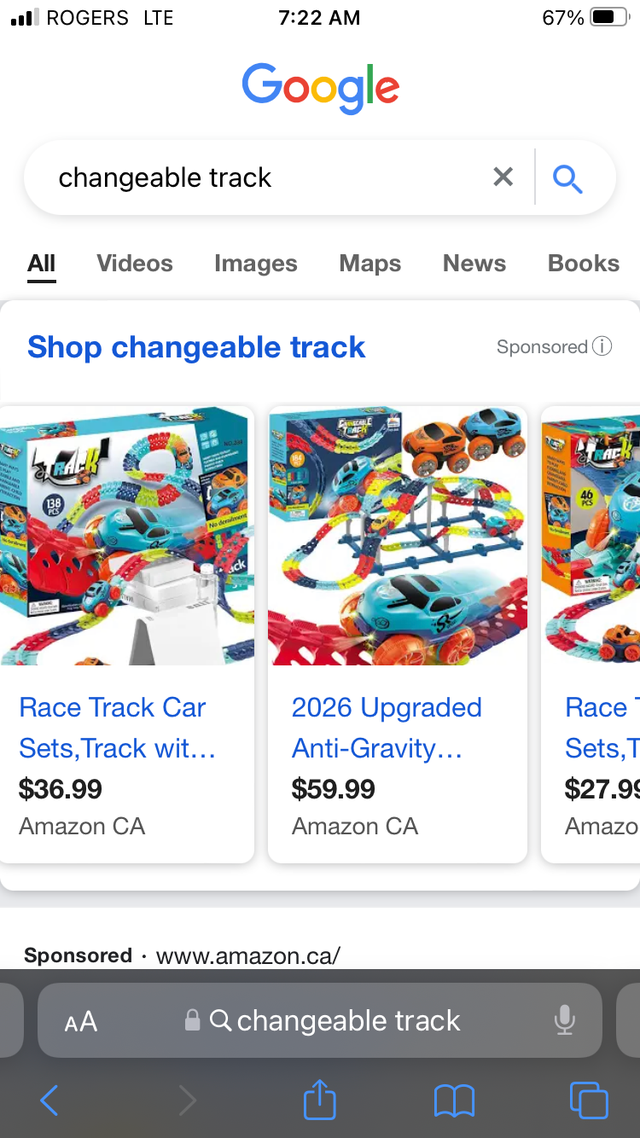Screen dimensions: 640x1138
Task: Open the Videos search results tab
Action: [134, 263]
